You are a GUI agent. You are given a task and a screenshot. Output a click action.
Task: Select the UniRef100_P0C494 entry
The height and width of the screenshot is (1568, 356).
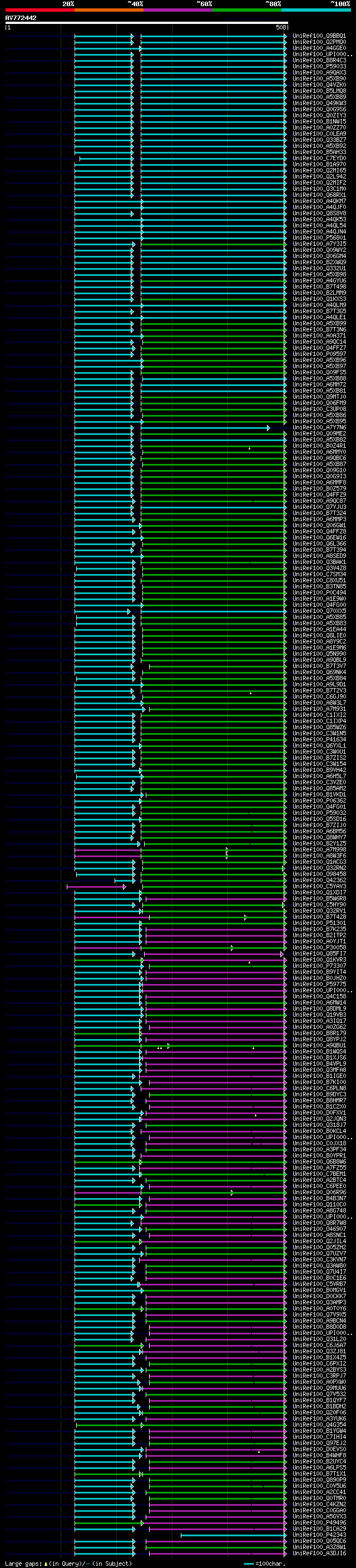tap(319, 592)
